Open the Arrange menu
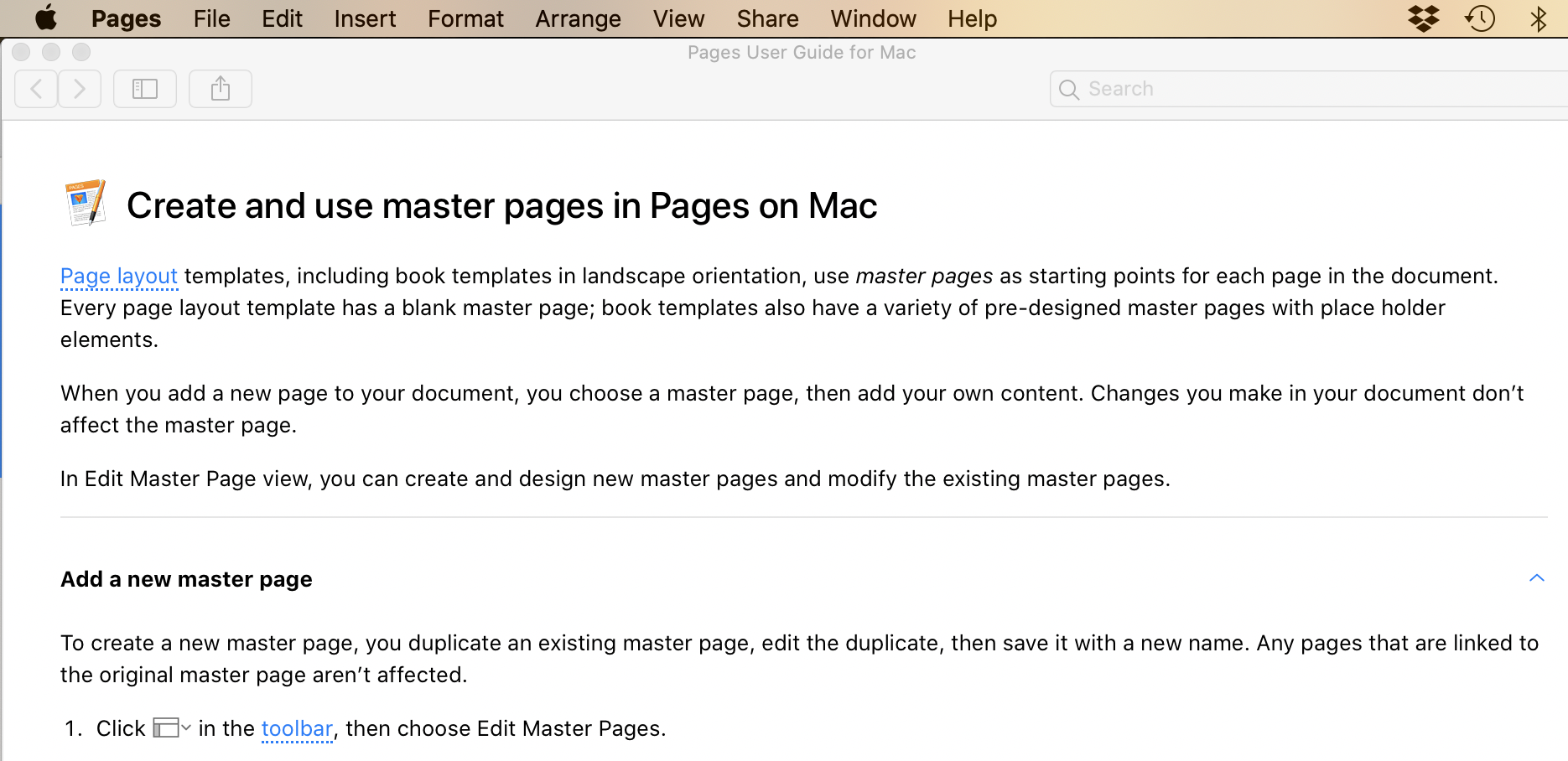The image size is (1568, 761). coord(578,18)
